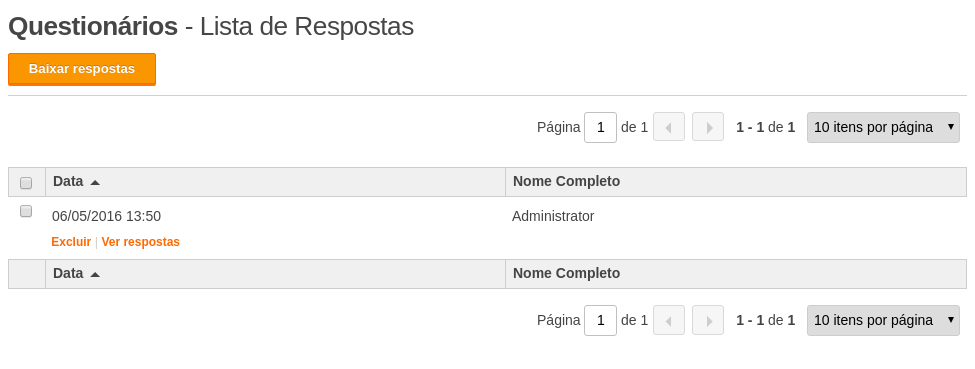975x369 pixels.
Task: Click the sort arrow beside bottom Data header
Action: [x=95, y=274]
